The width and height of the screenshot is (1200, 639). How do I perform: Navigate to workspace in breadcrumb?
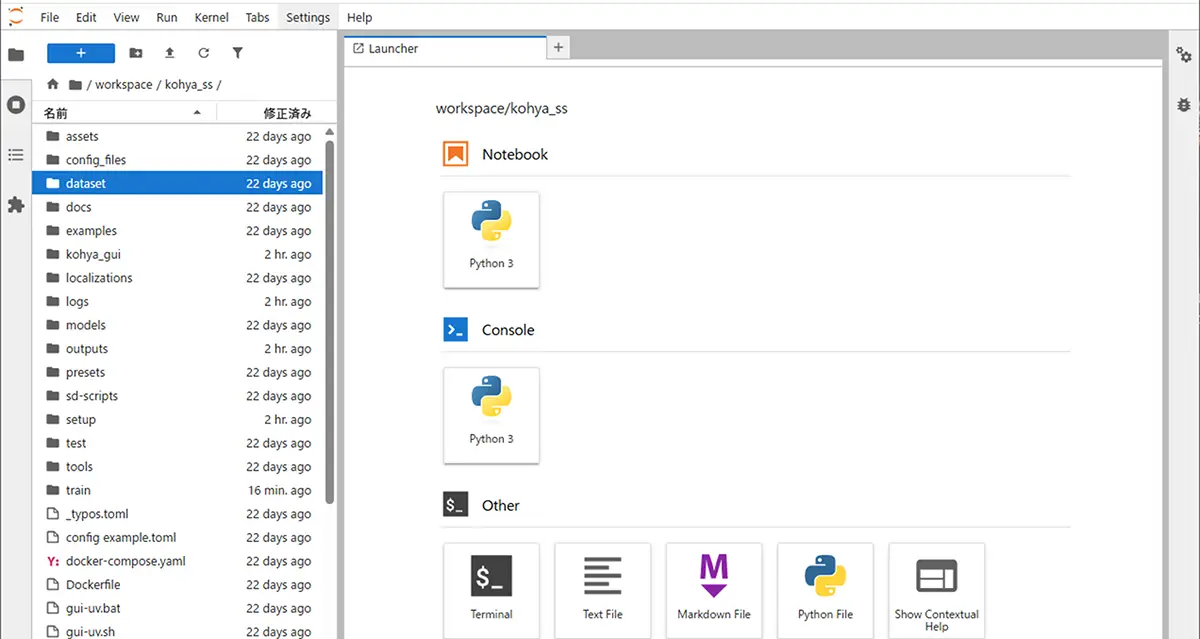124,85
